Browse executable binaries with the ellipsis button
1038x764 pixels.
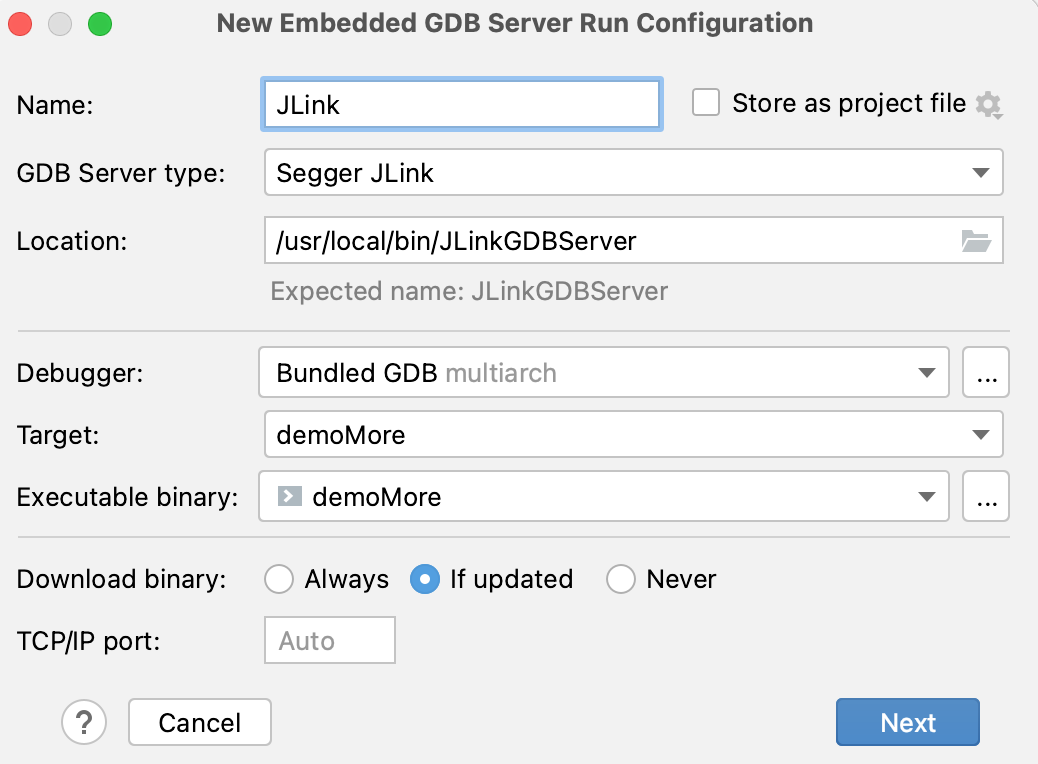(x=986, y=496)
